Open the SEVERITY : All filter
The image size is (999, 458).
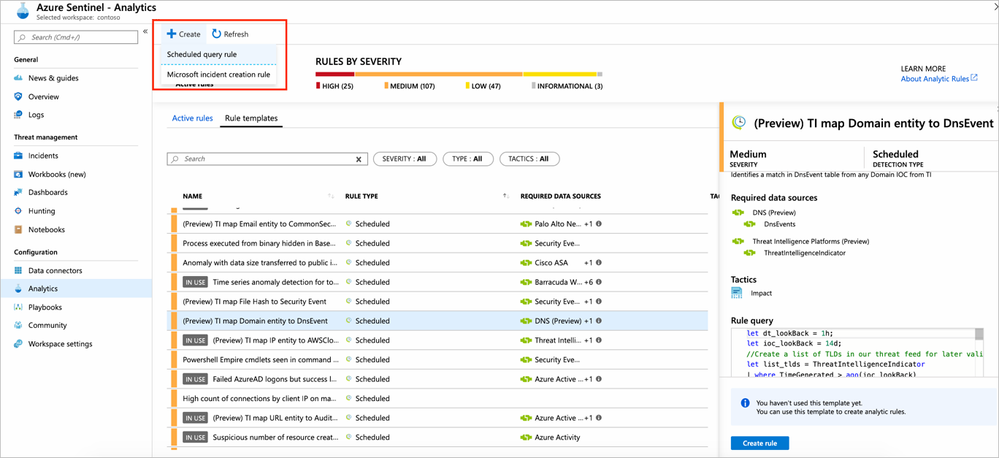(x=405, y=159)
